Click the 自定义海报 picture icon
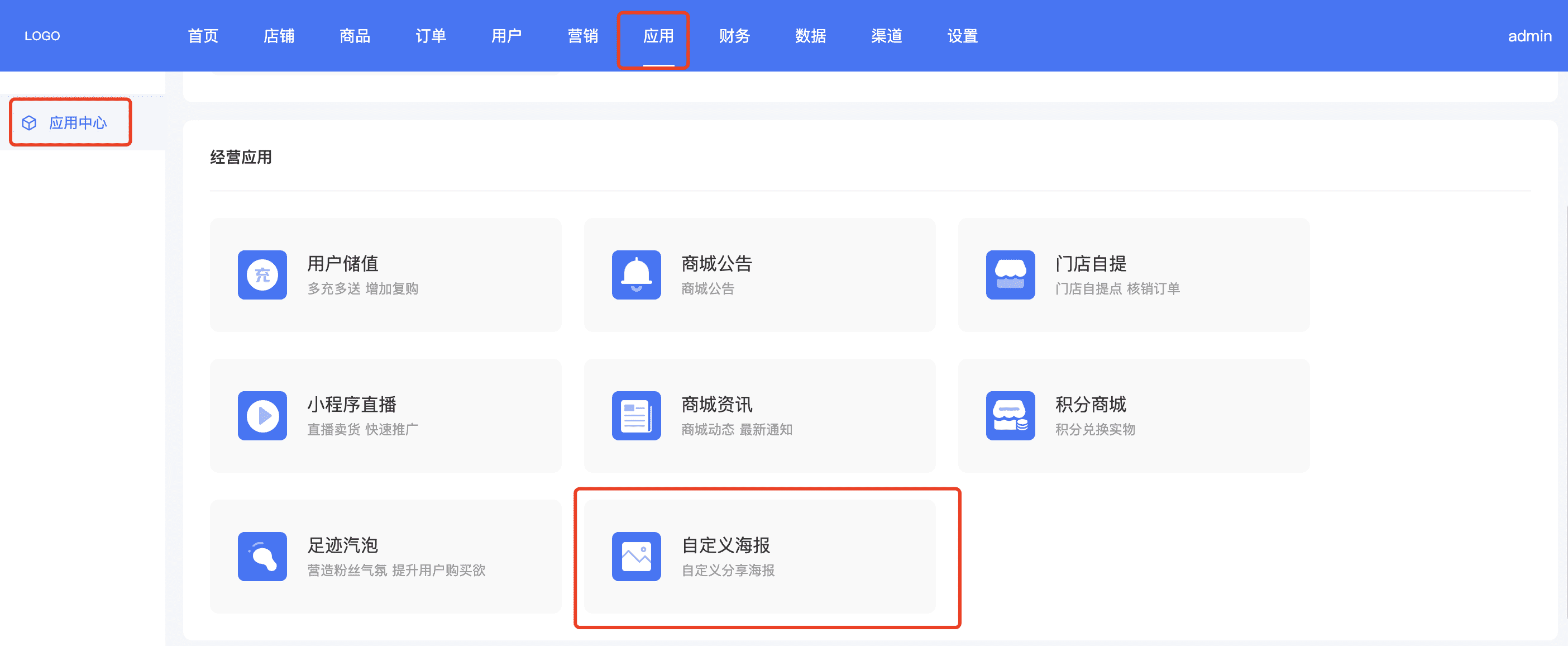Screen dimensions: 1568x646 pos(636,557)
